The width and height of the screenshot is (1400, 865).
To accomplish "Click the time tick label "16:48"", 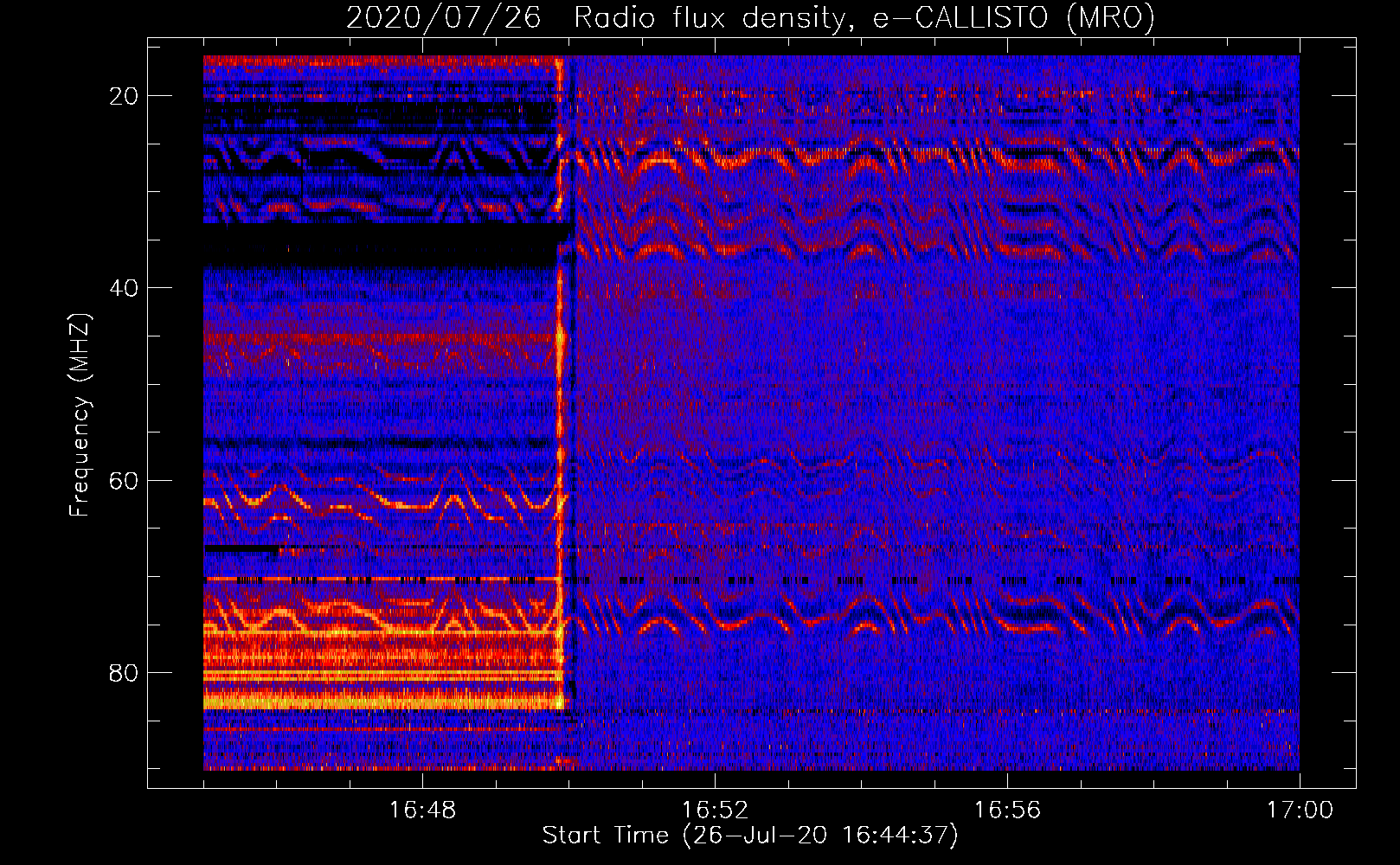I will [422, 810].
